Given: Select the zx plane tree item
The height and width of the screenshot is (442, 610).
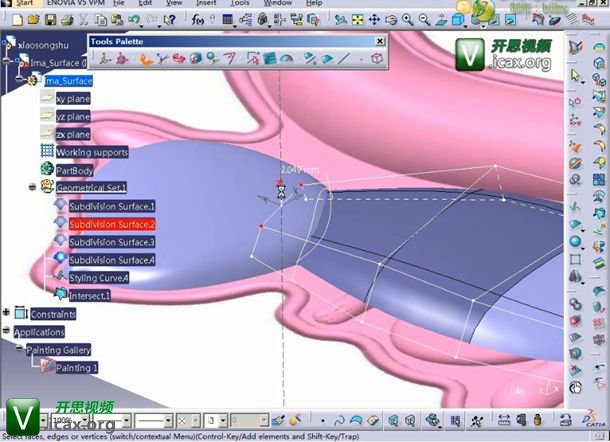Looking at the screenshot, I should (72, 134).
